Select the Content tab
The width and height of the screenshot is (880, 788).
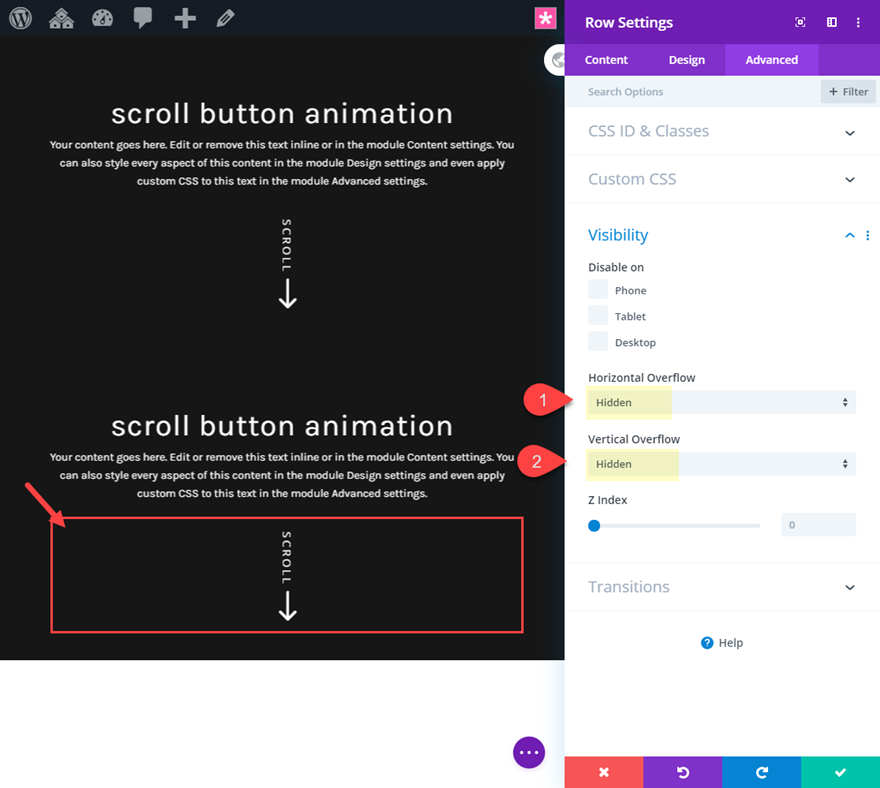606,60
